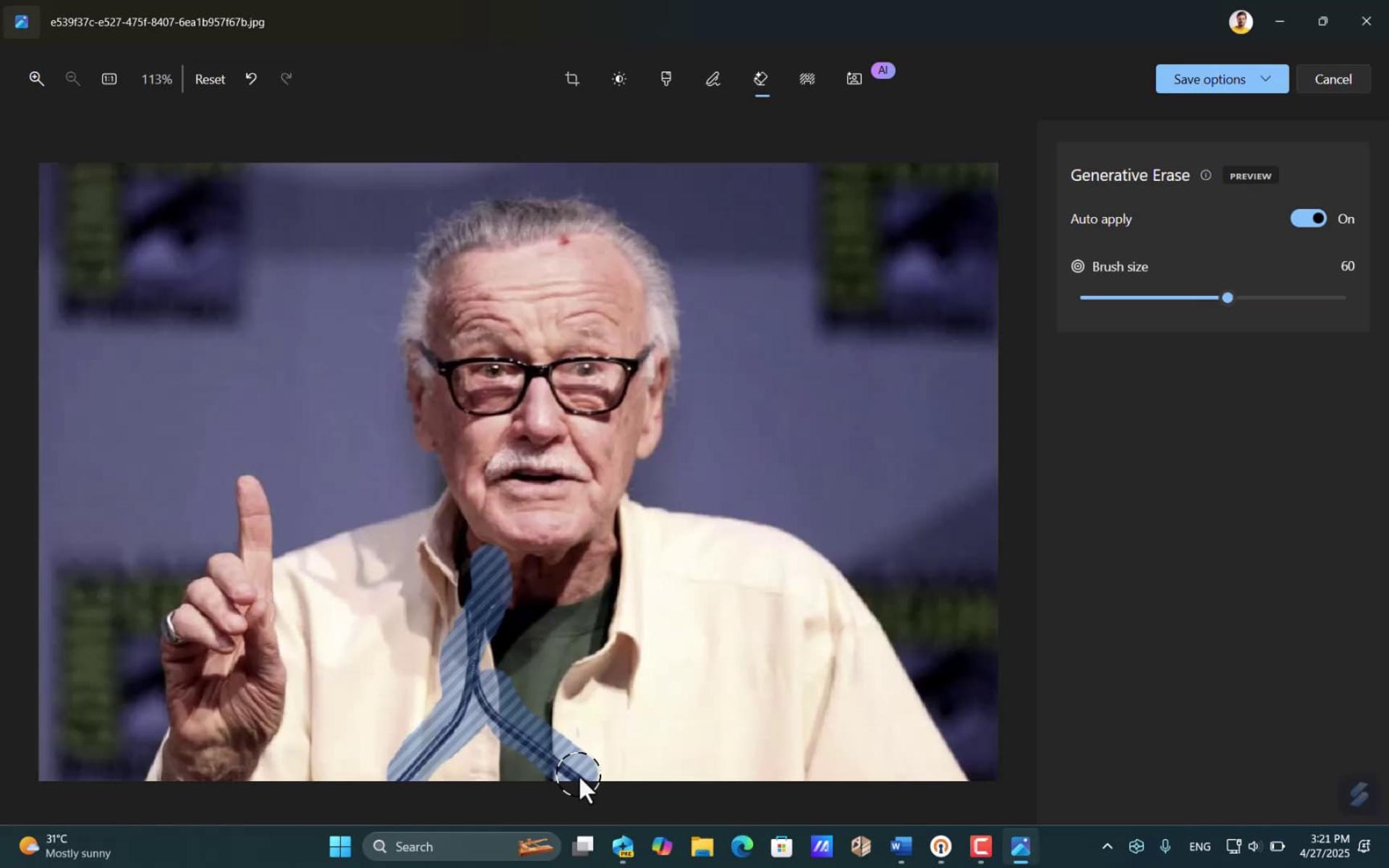Open the Background blur tool
1389x868 pixels.
(x=807, y=79)
